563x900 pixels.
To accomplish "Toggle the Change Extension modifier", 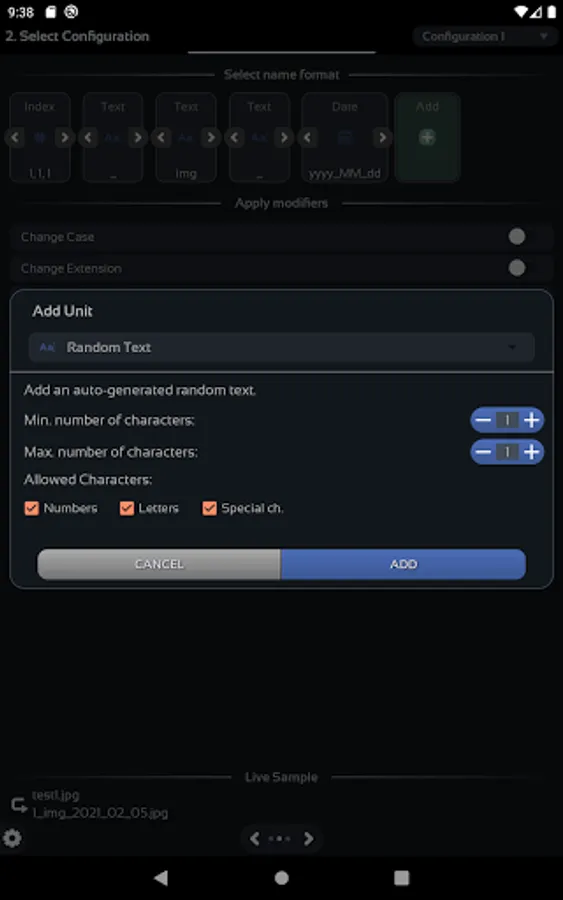I will point(517,268).
